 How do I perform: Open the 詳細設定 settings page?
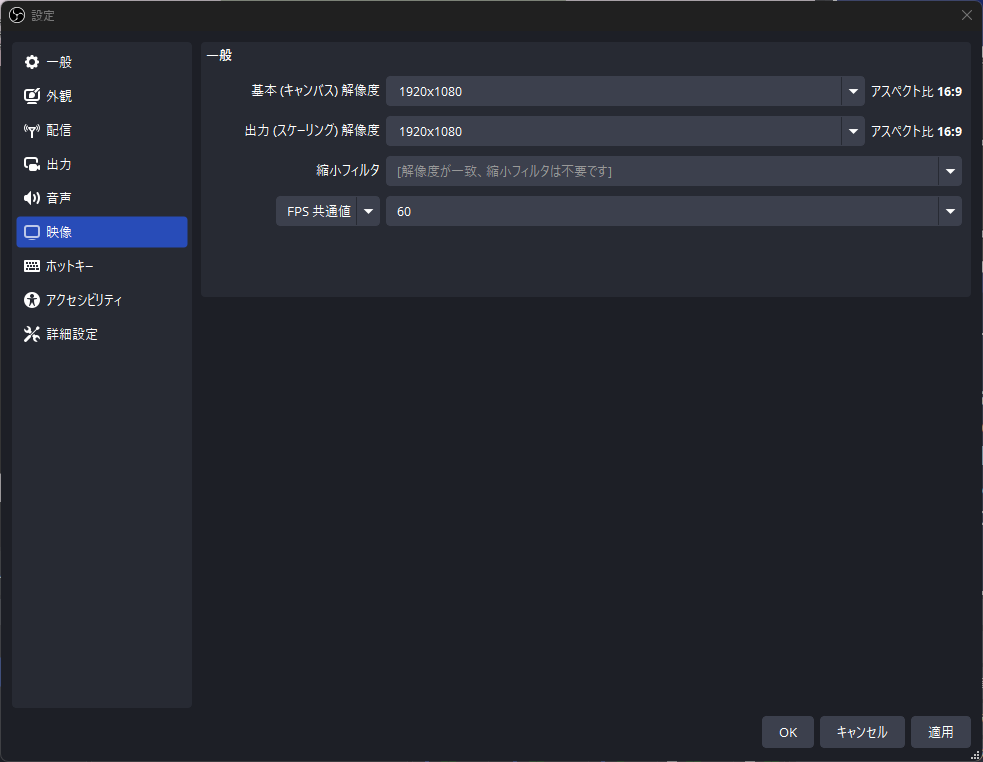pyautogui.click(x=102, y=334)
